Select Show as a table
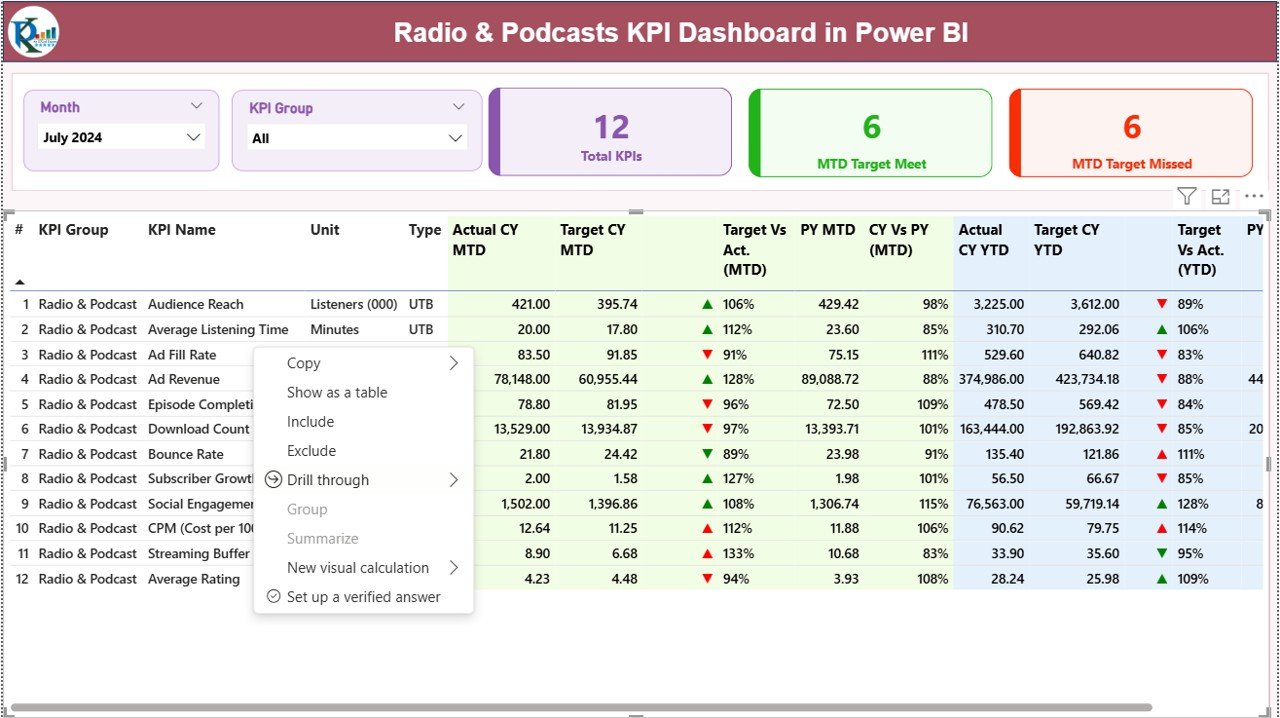The width and height of the screenshot is (1280, 718). click(337, 392)
